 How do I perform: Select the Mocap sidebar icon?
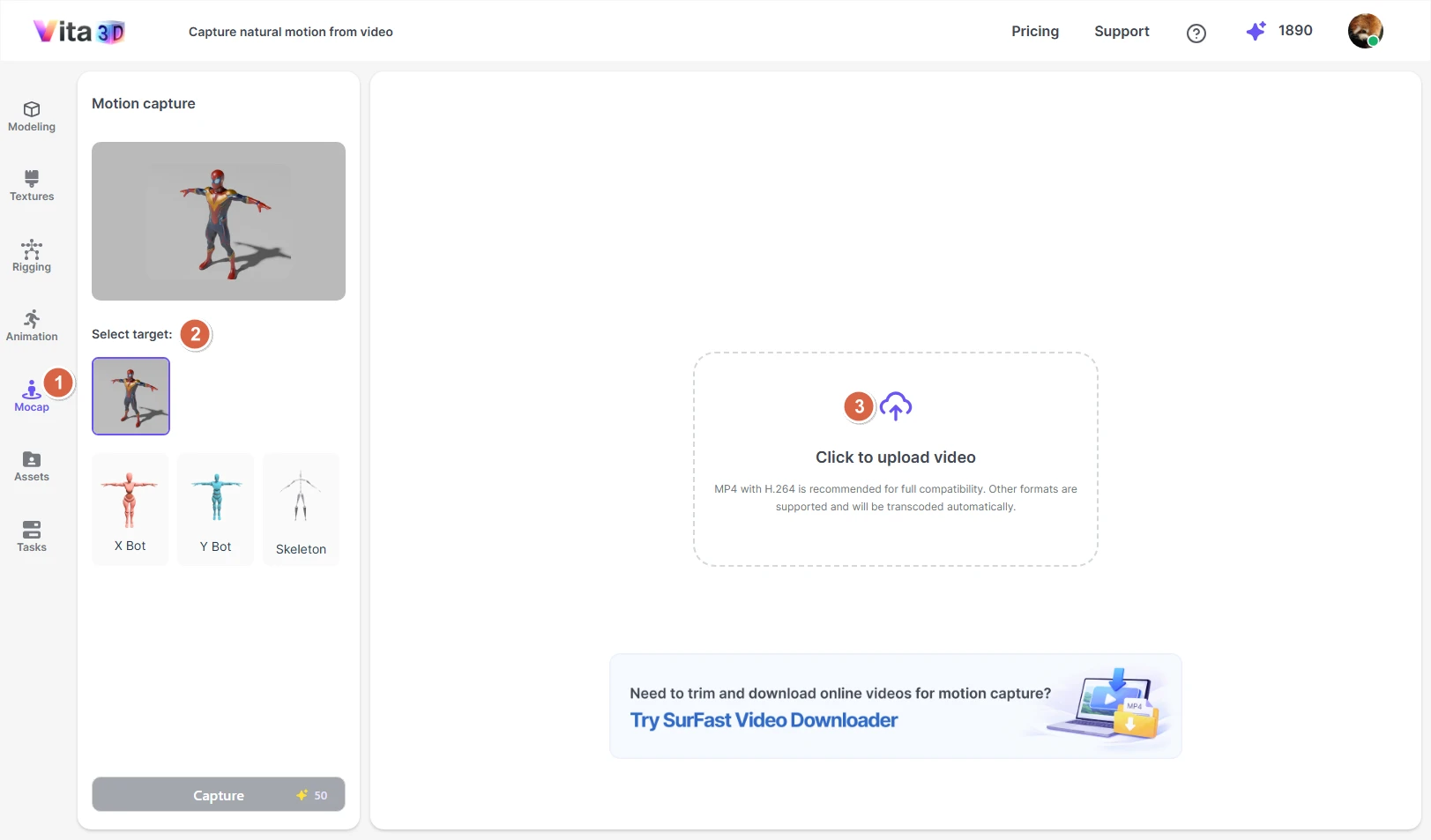(x=31, y=396)
